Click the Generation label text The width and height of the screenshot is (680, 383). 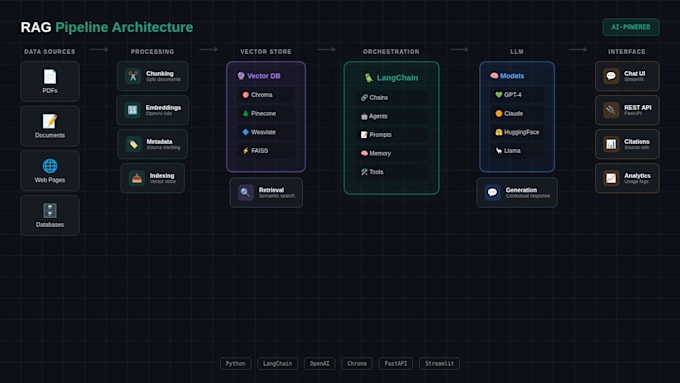[x=521, y=190]
